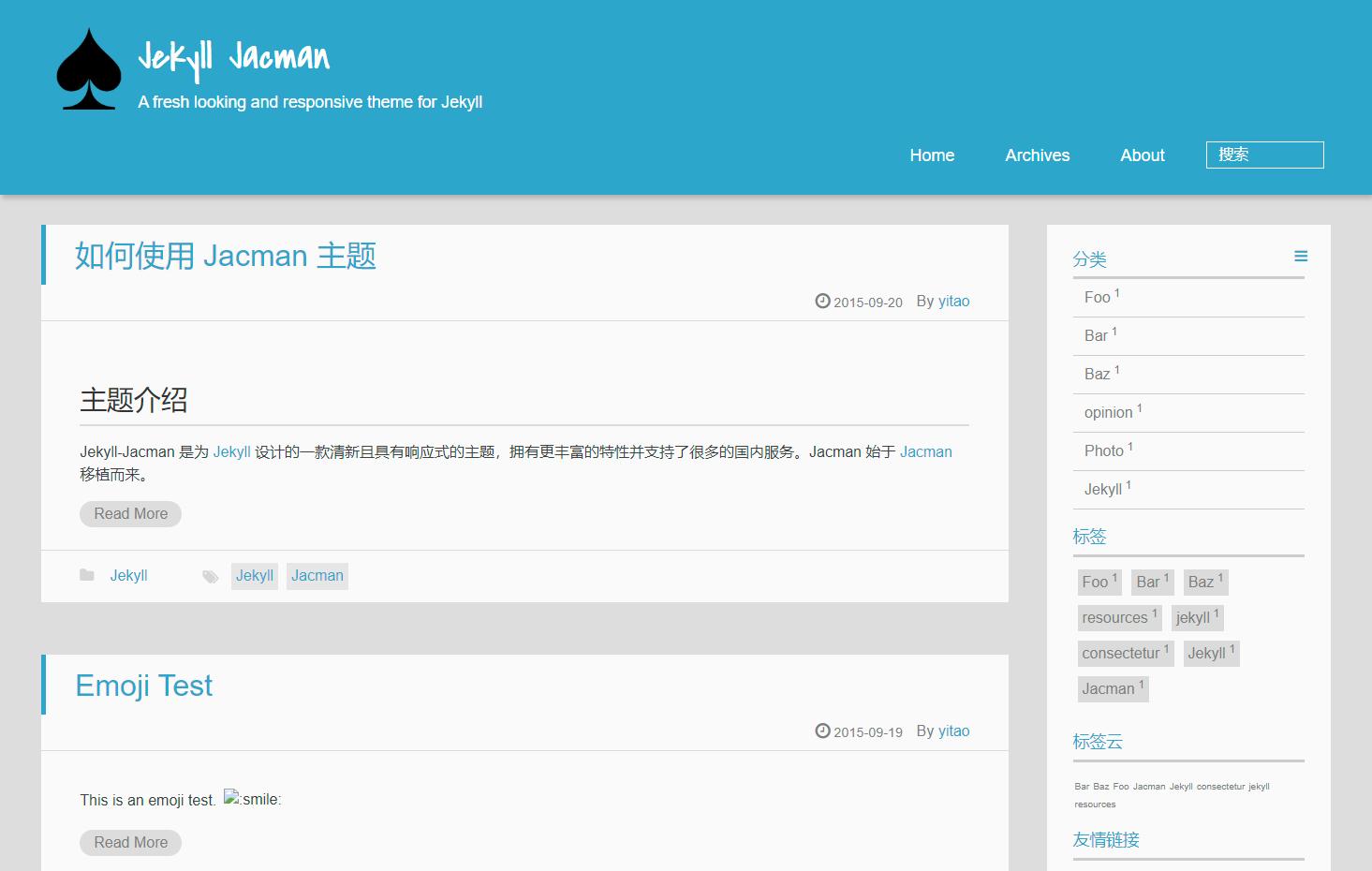
Task: Open the yitao author link
Action: tap(953, 301)
